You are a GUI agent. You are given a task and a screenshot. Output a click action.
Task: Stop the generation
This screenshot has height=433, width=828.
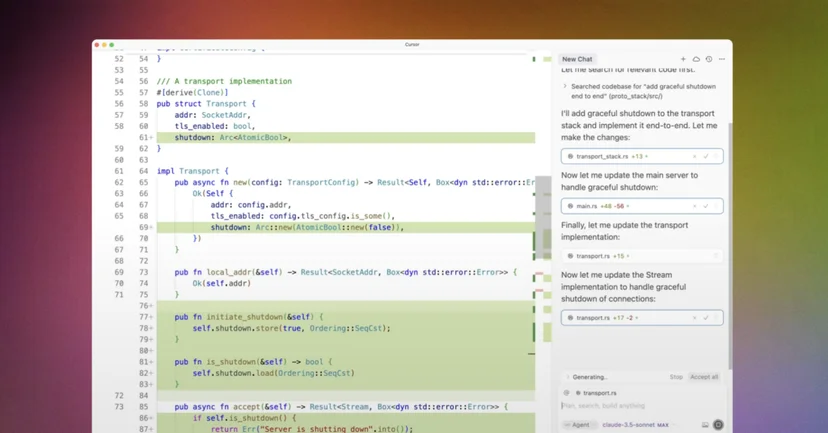point(676,377)
